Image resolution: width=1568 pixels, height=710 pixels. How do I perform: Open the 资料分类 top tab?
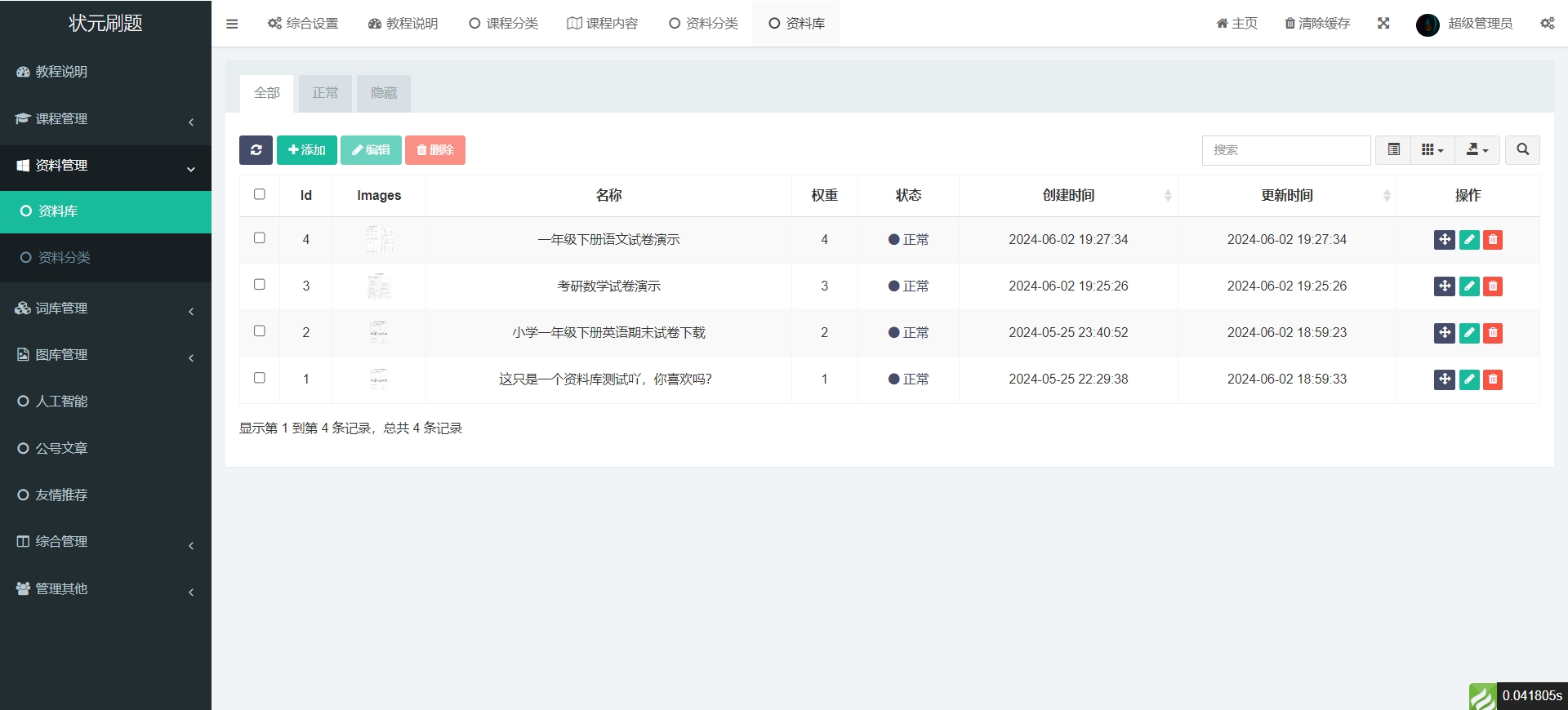point(703,24)
